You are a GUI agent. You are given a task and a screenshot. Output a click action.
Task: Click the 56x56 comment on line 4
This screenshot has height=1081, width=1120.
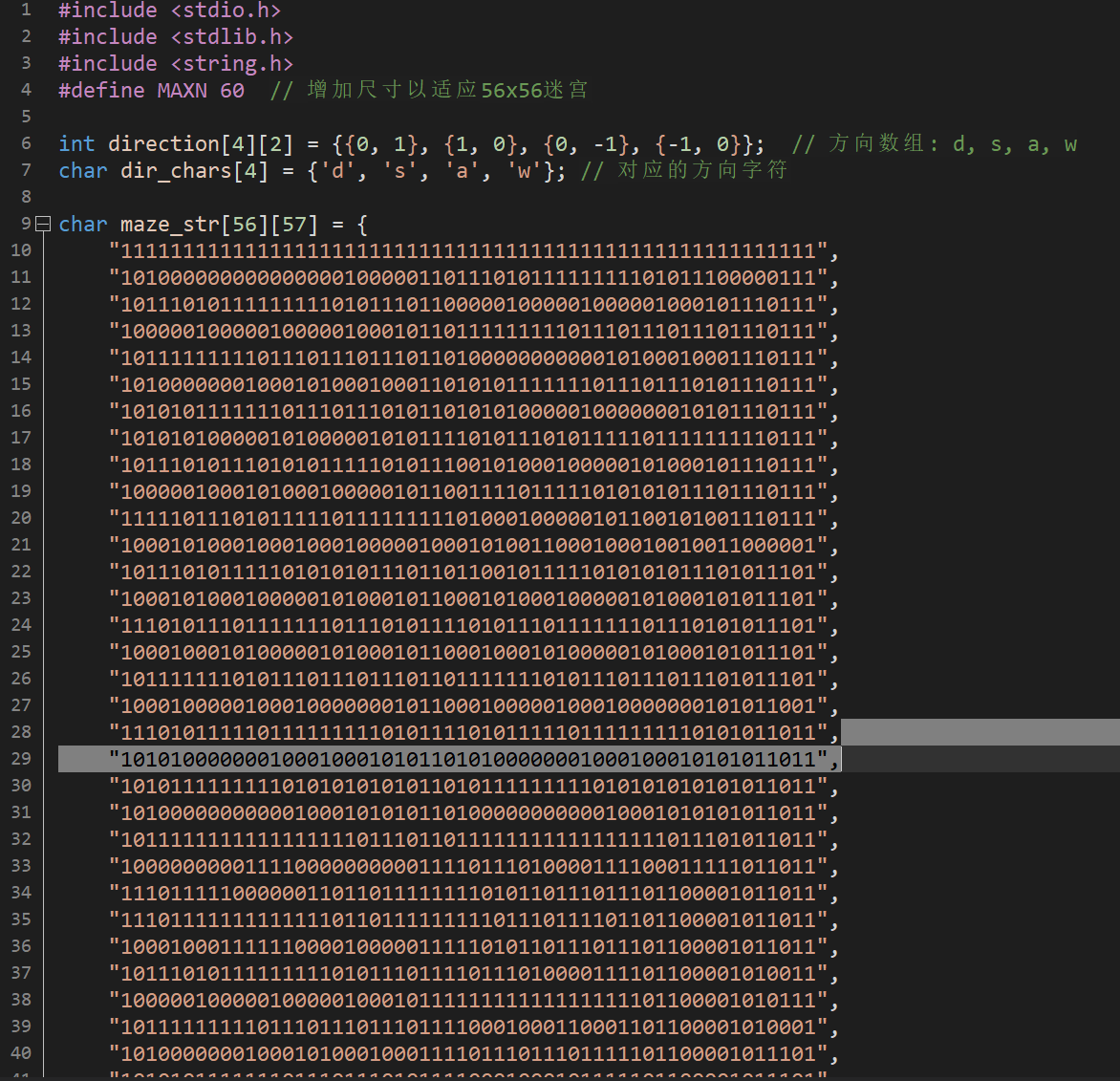[x=430, y=91]
